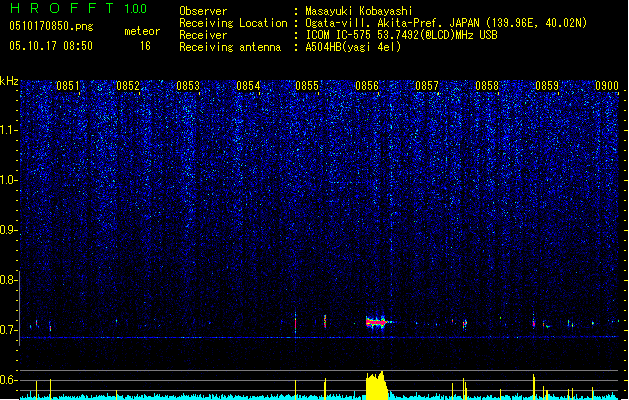Click the 0855 time marker
629x400 pixels.
307,86
